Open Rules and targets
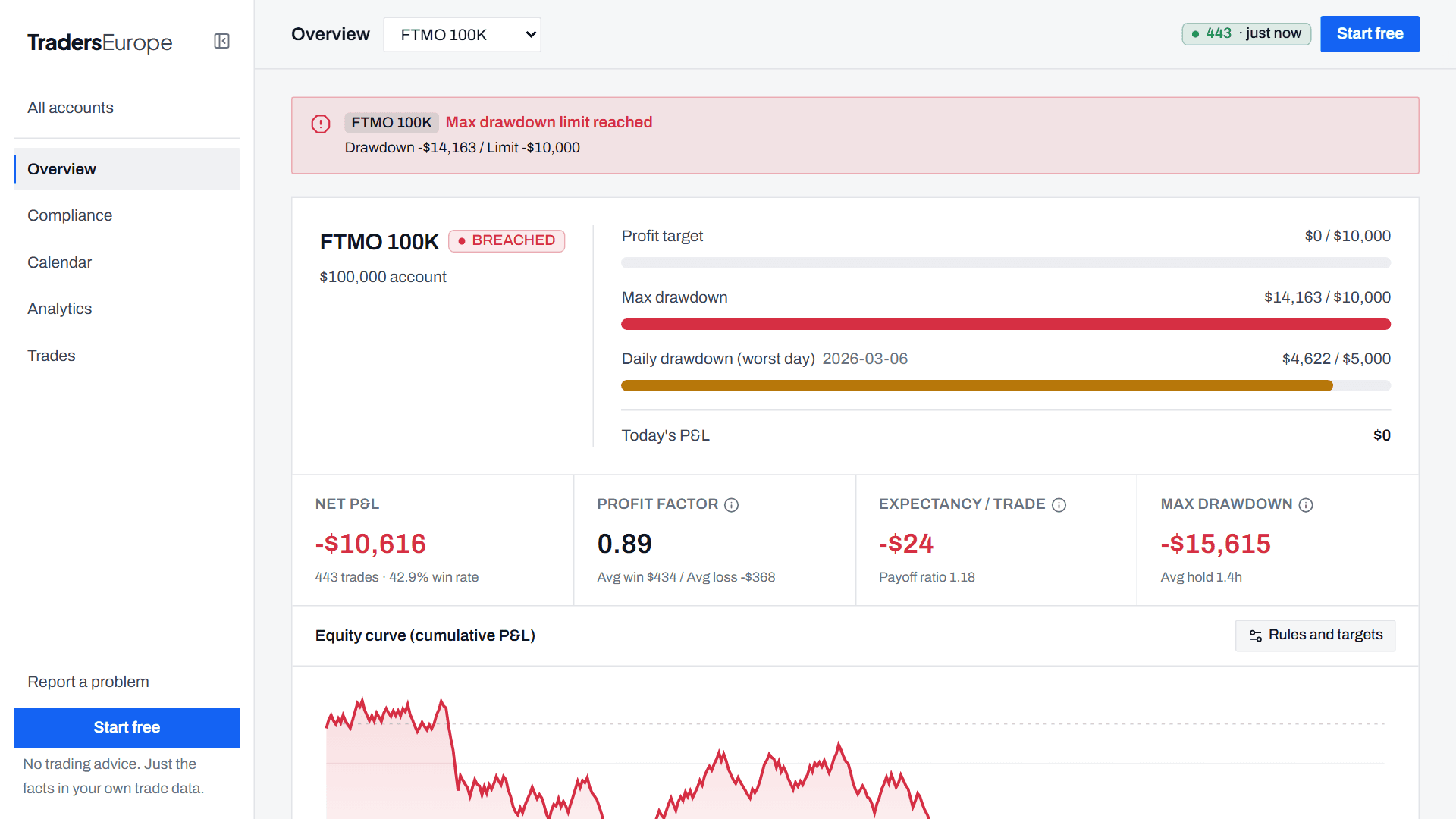Screen dimensions: 1456x819 [1315, 635]
